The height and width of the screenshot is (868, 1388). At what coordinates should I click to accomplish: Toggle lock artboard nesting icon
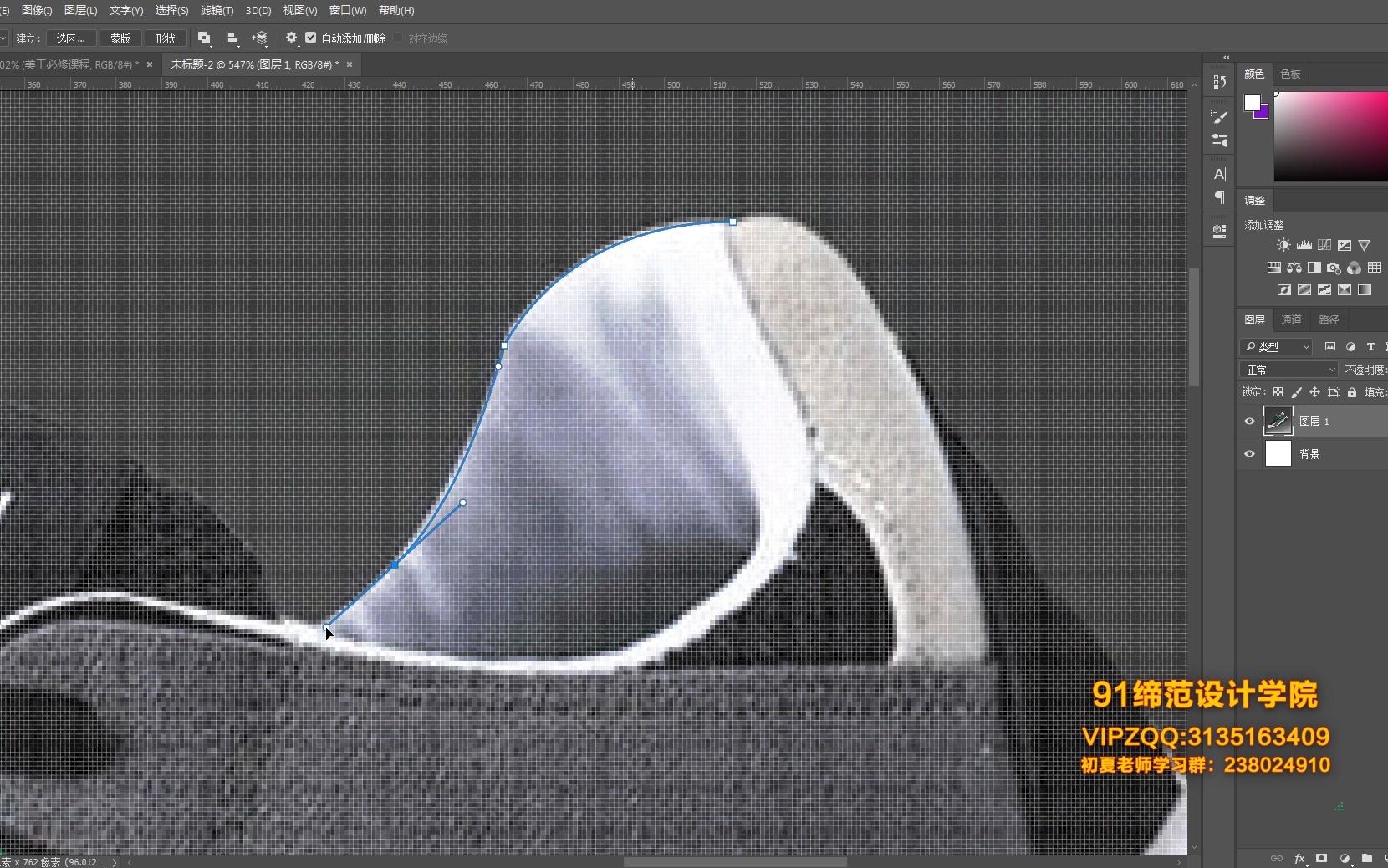pyautogui.click(x=1334, y=392)
